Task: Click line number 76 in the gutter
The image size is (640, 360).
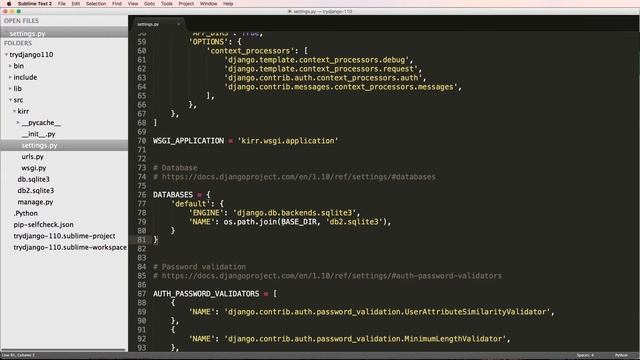Action: pyautogui.click(x=142, y=195)
